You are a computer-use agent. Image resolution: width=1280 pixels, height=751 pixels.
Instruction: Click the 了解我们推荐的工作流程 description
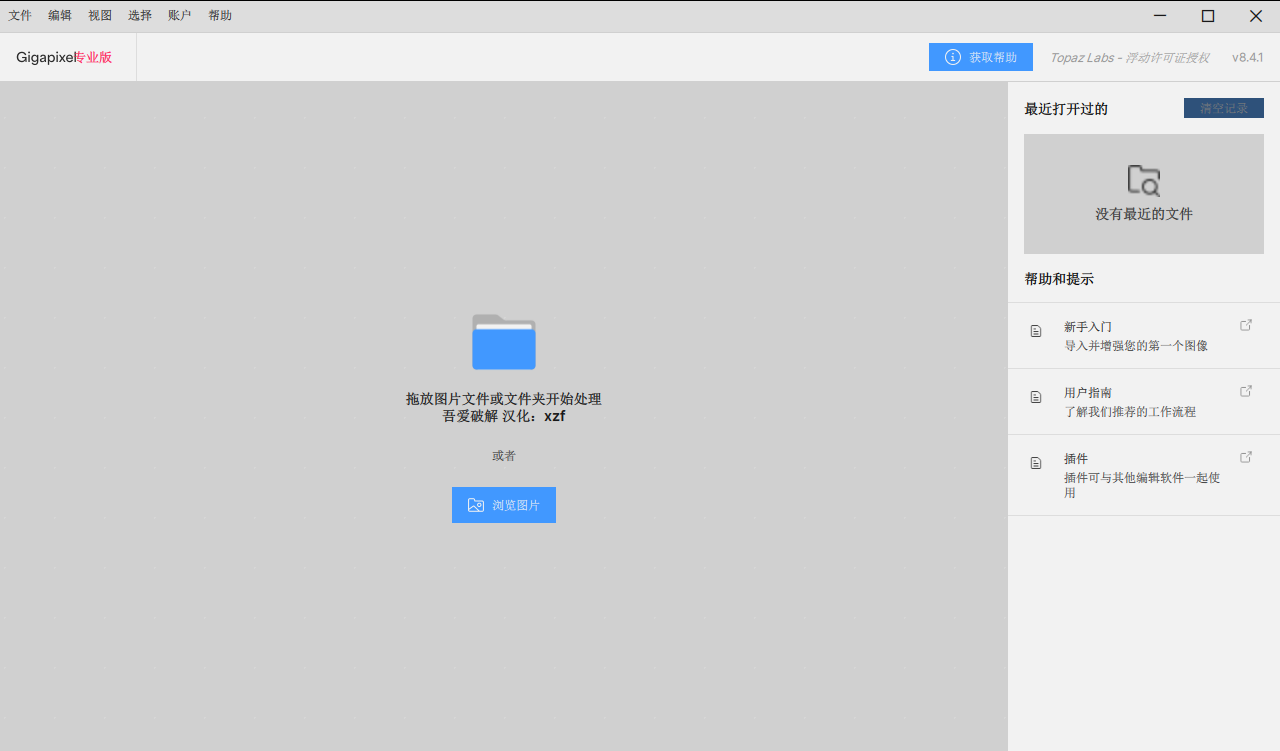(1130, 412)
